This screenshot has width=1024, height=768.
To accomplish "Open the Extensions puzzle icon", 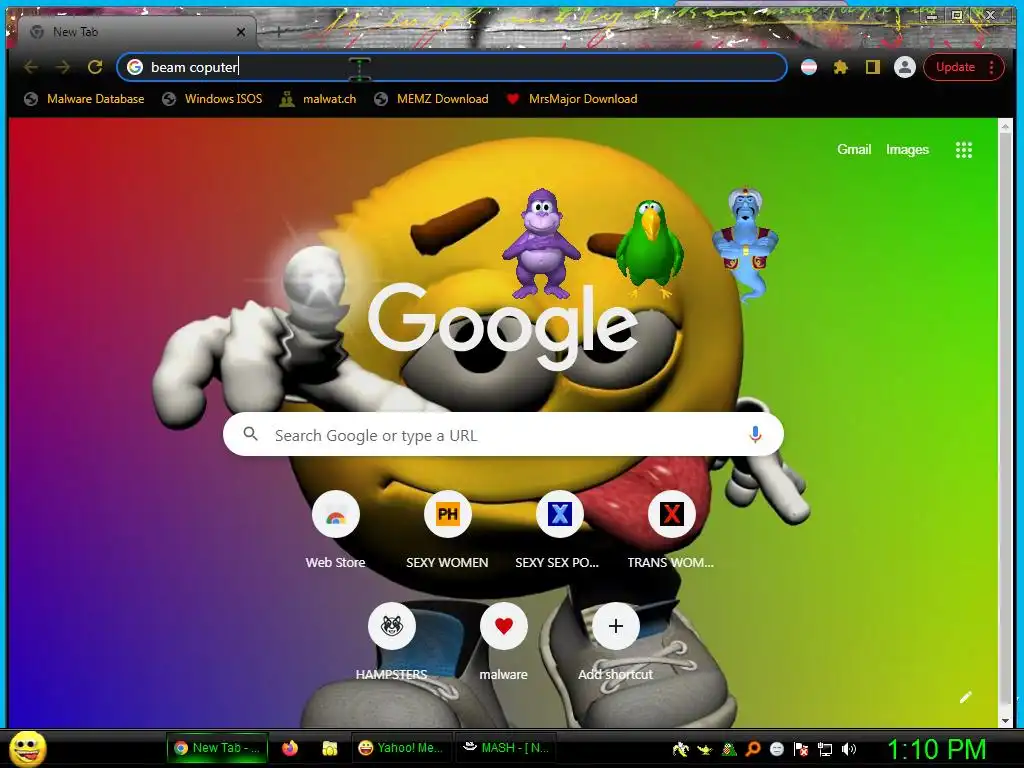I will pos(841,67).
